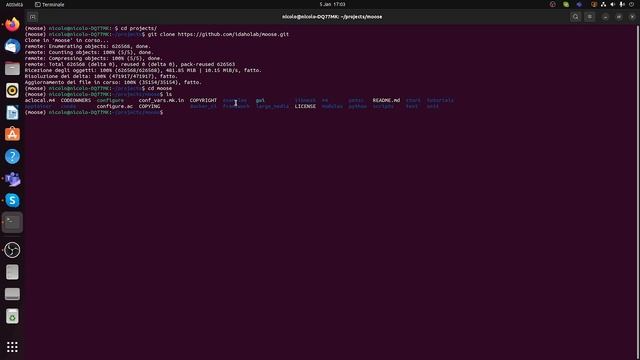Open Firefox from the dock
The height and width of the screenshot is (360, 640).
click(x=12, y=24)
